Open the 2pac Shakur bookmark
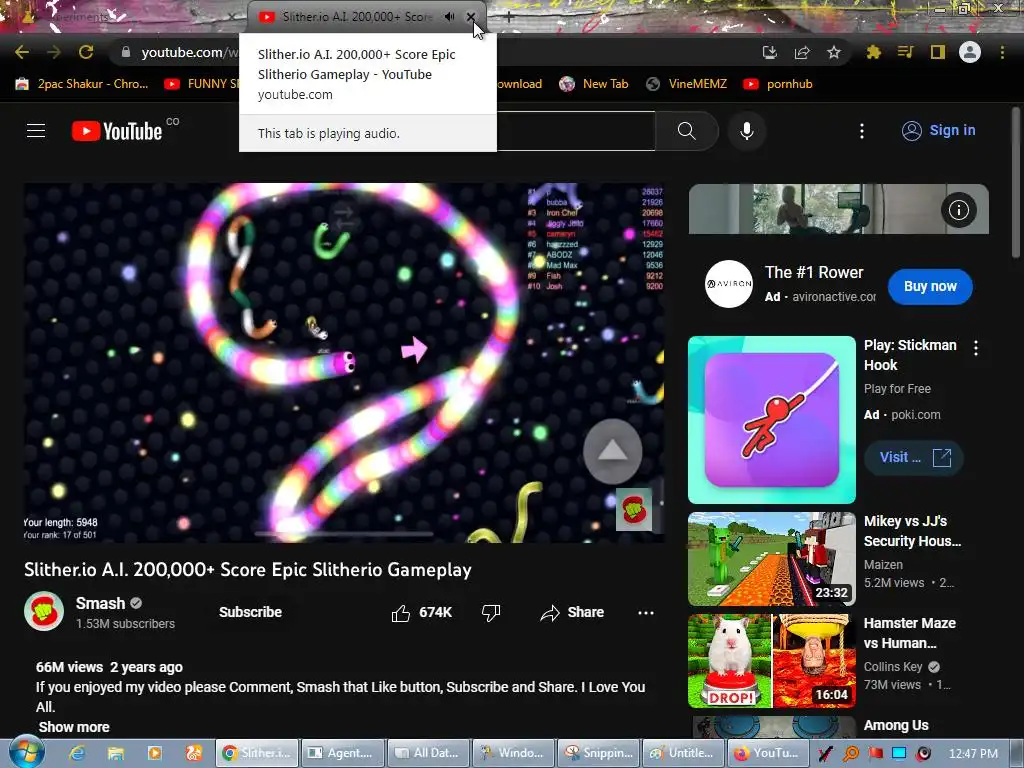Screen dimensions: 1024x768 pyautogui.click(x=82, y=84)
